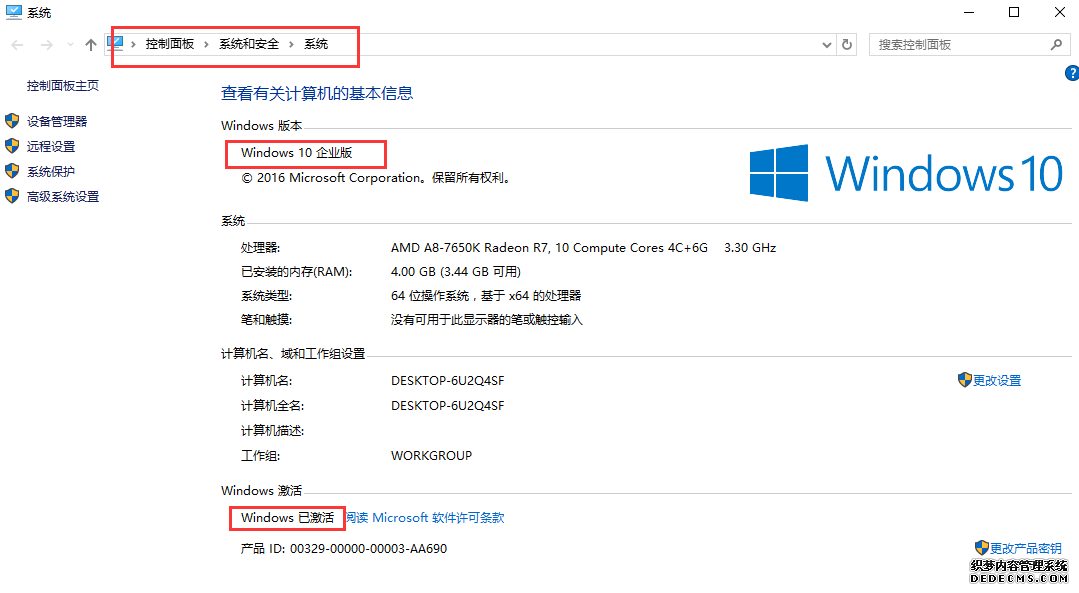The width and height of the screenshot is (1079, 593).
Task: Expand chevron after 控制面板 breadcrumb
Action: tap(206, 45)
